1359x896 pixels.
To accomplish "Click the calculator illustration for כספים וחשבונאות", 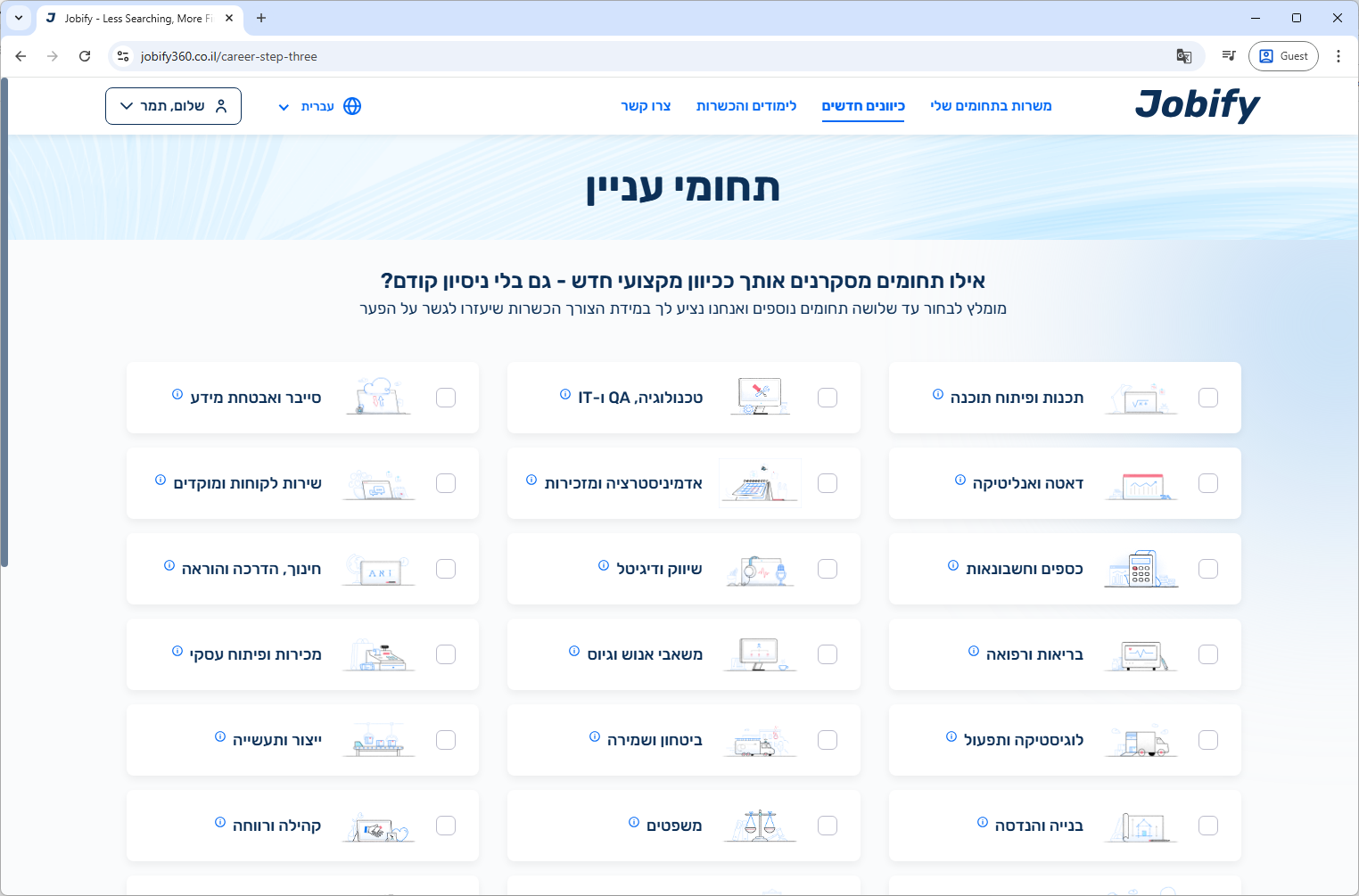I will (x=1141, y=569).
